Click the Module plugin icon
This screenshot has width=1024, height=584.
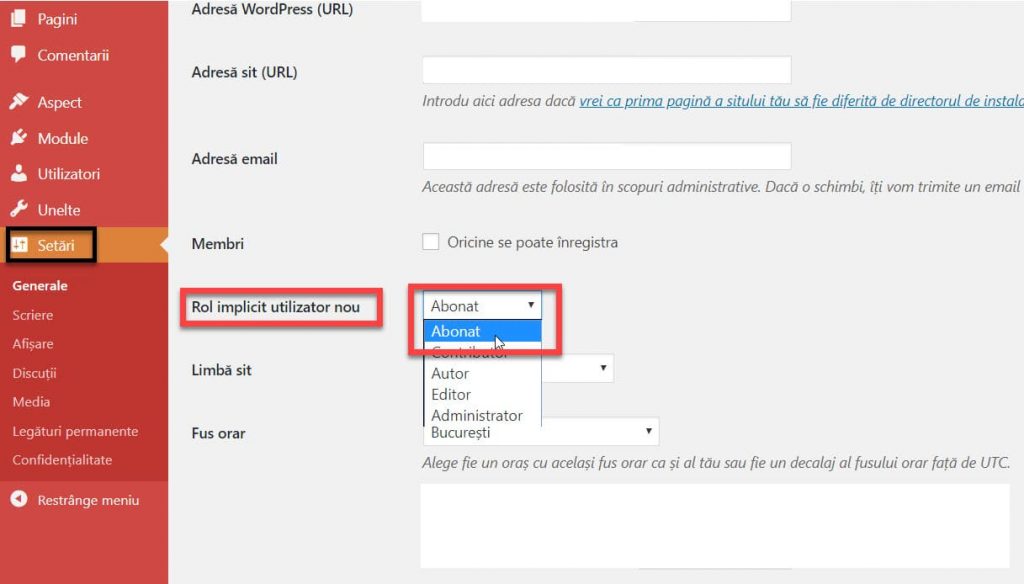tap(18, 138)
